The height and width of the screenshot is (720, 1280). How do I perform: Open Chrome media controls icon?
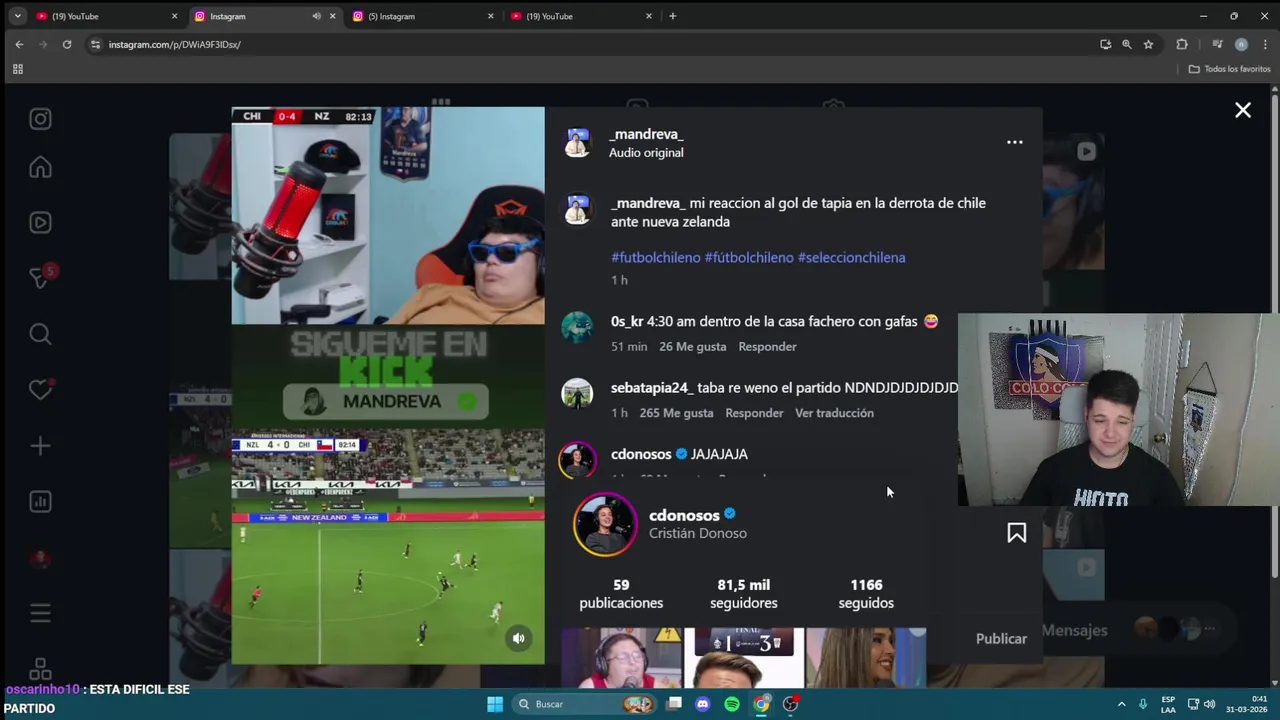[1216, 44]
